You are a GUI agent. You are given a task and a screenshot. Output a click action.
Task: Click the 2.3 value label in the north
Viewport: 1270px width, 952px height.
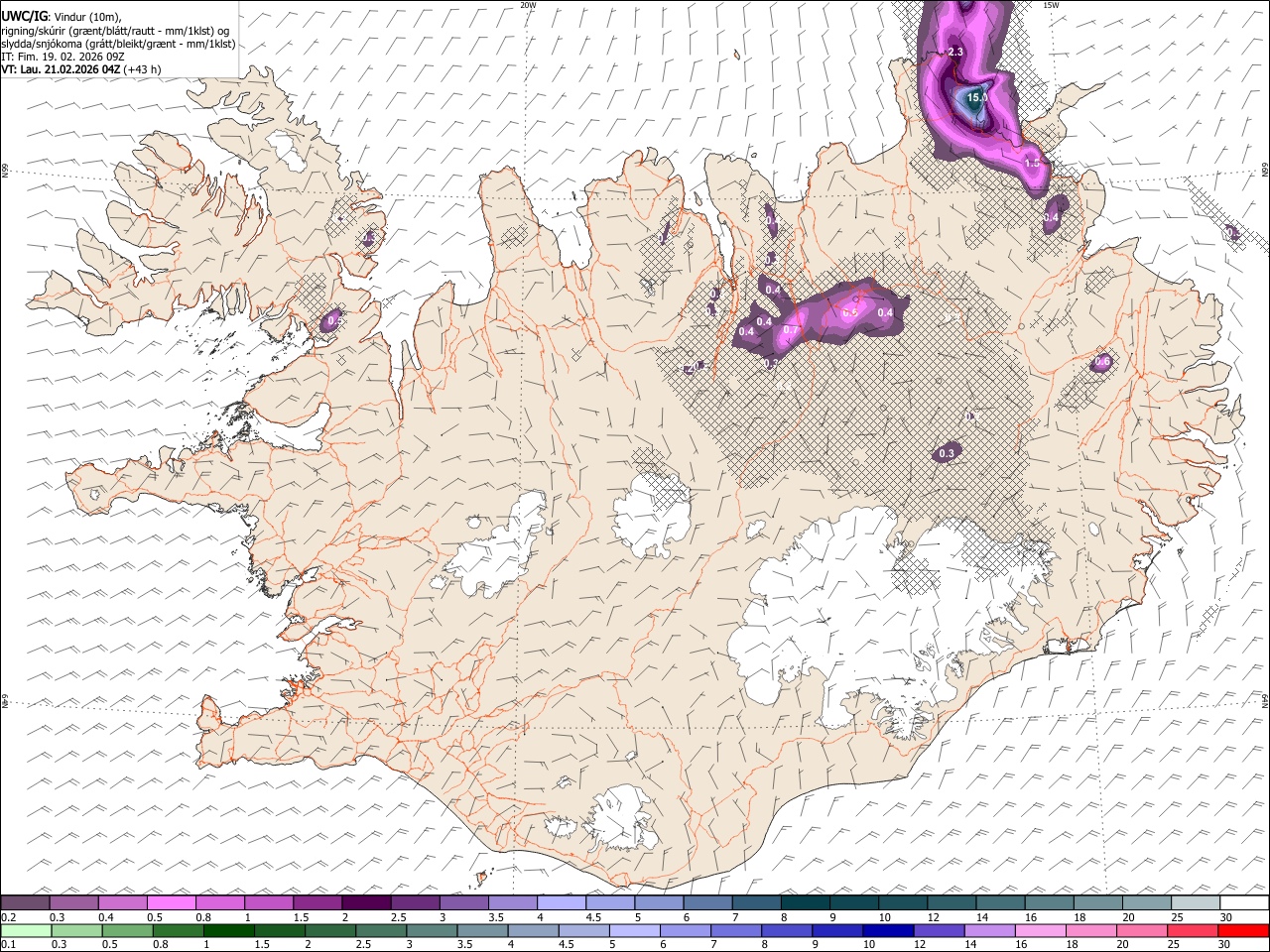pos(955,52)
